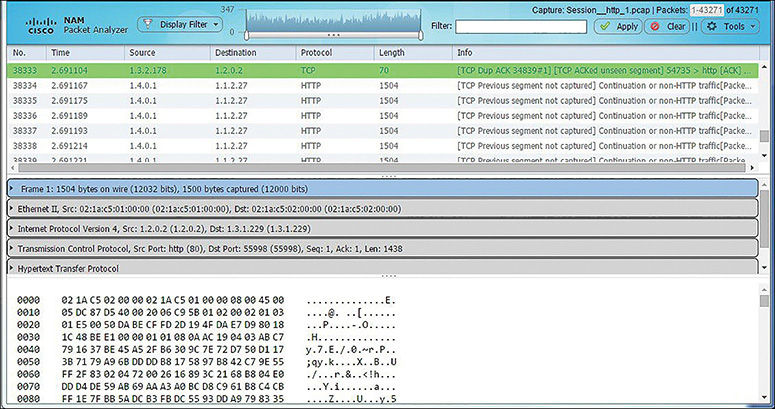
Task: Click source address 1.3.2.178
Action: coord(148,70)
